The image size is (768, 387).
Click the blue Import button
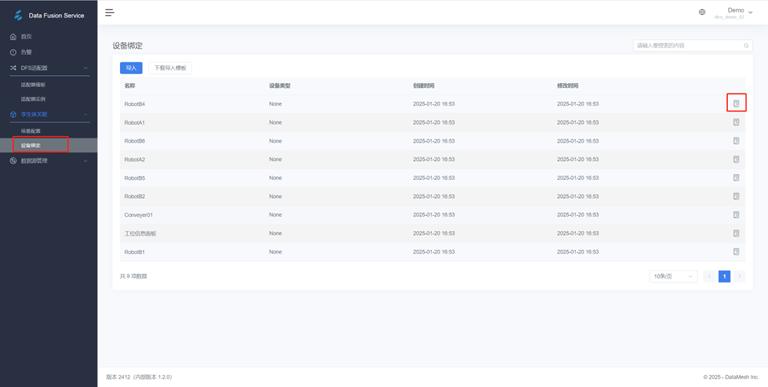click(131, 68)
